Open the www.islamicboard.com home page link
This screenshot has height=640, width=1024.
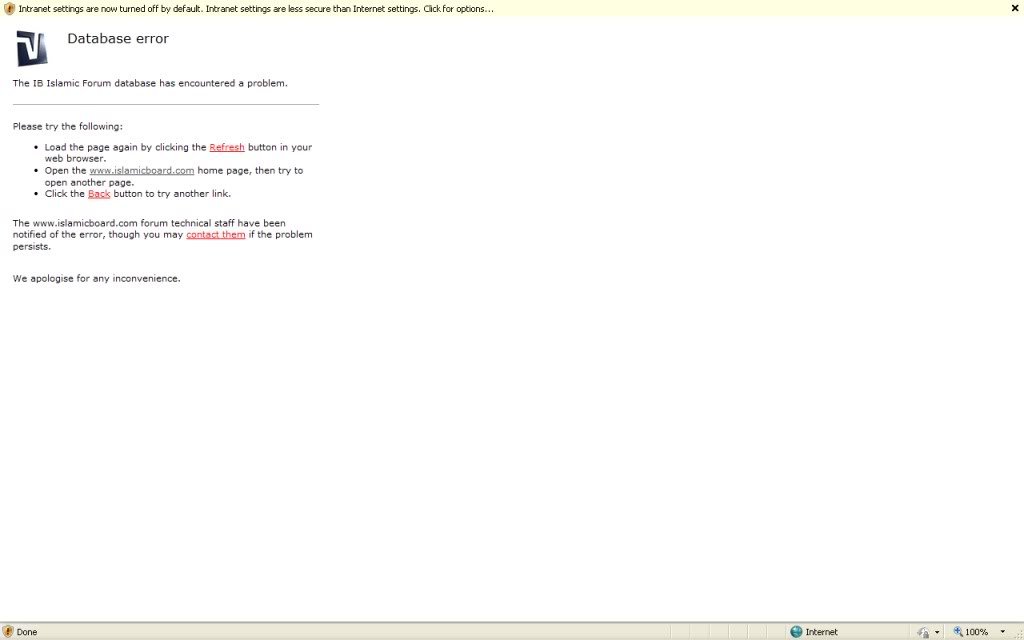(x=142, y=170)
